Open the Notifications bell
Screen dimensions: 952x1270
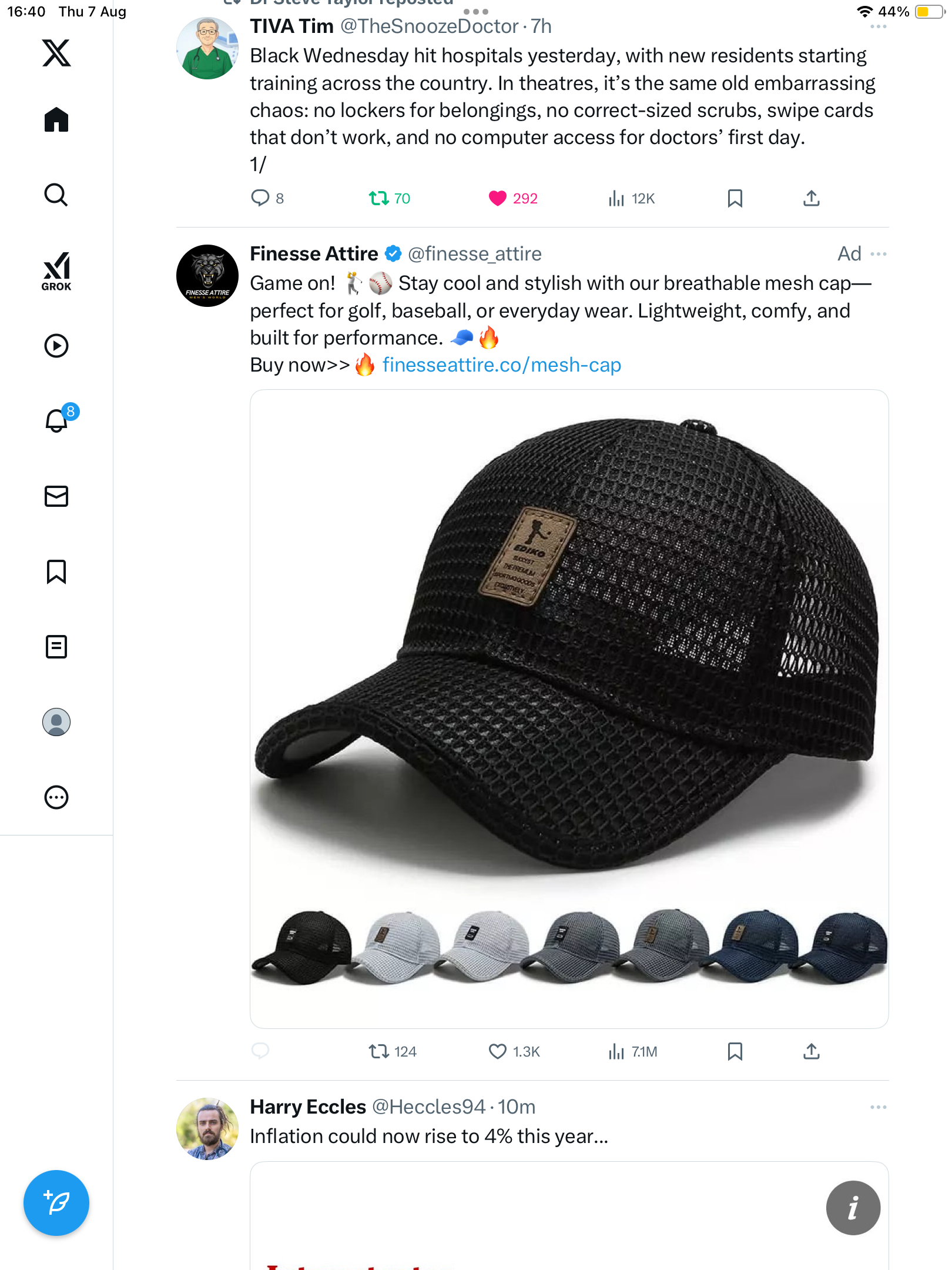(56, 421)
